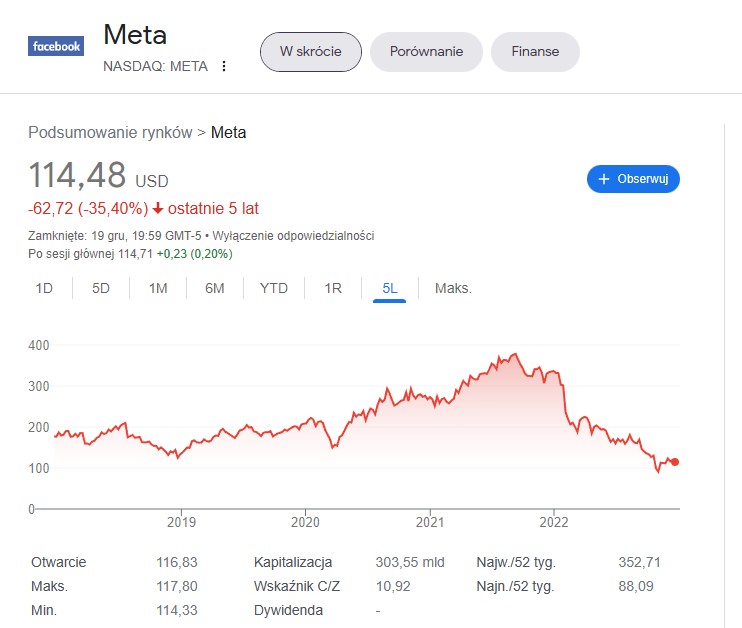This screenshot has width=742, height=628.
Task: Click the plus icon on Obserwuj button
Action: (603, 179)
